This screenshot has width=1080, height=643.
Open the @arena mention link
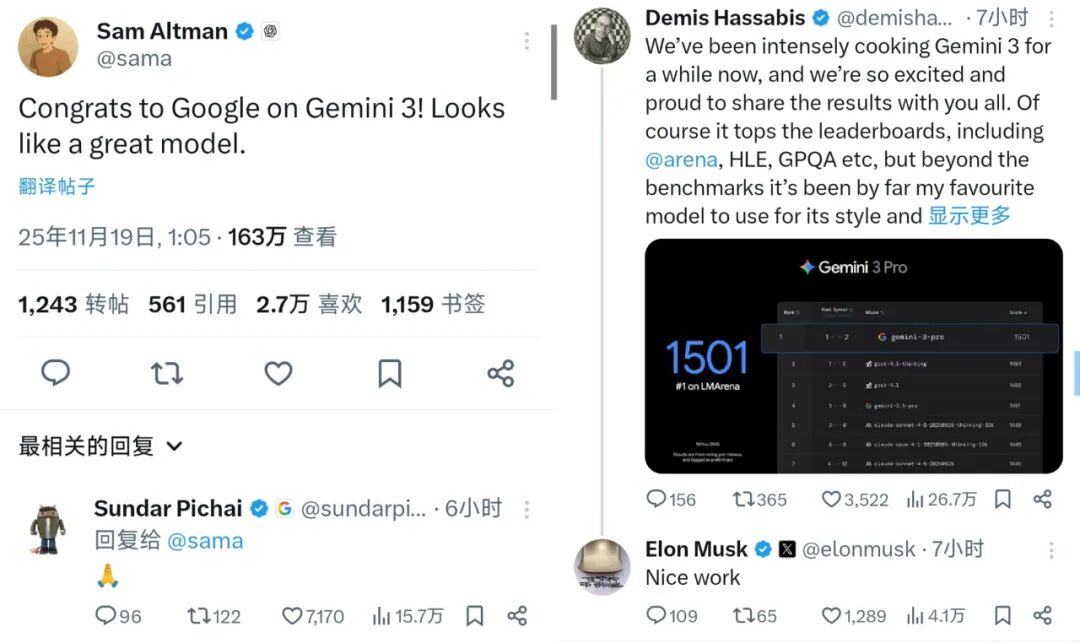[681, 160]
